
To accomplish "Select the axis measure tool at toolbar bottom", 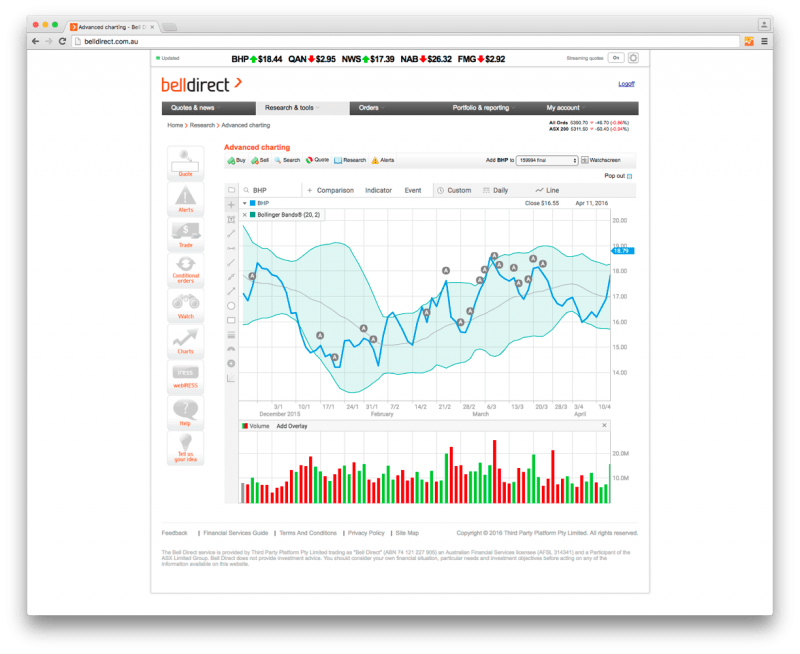I will click(231, 378).
